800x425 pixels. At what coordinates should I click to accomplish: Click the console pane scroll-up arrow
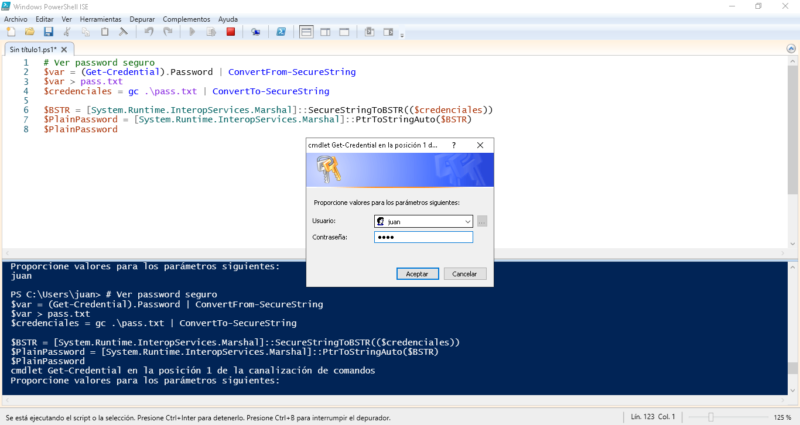click(x=792, y=267)
